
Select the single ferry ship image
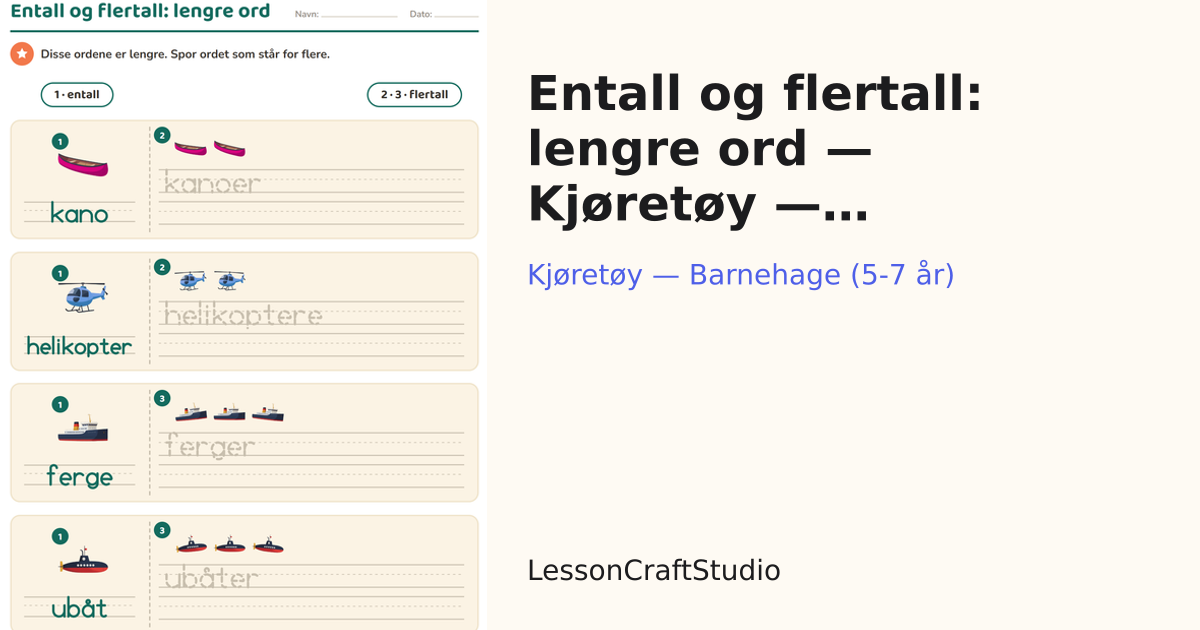(x=83, y=429)
